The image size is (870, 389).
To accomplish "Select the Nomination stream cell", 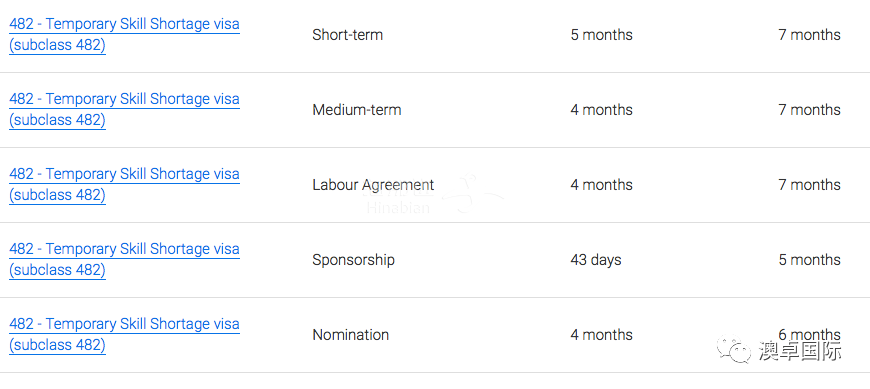I will [351, 335].
